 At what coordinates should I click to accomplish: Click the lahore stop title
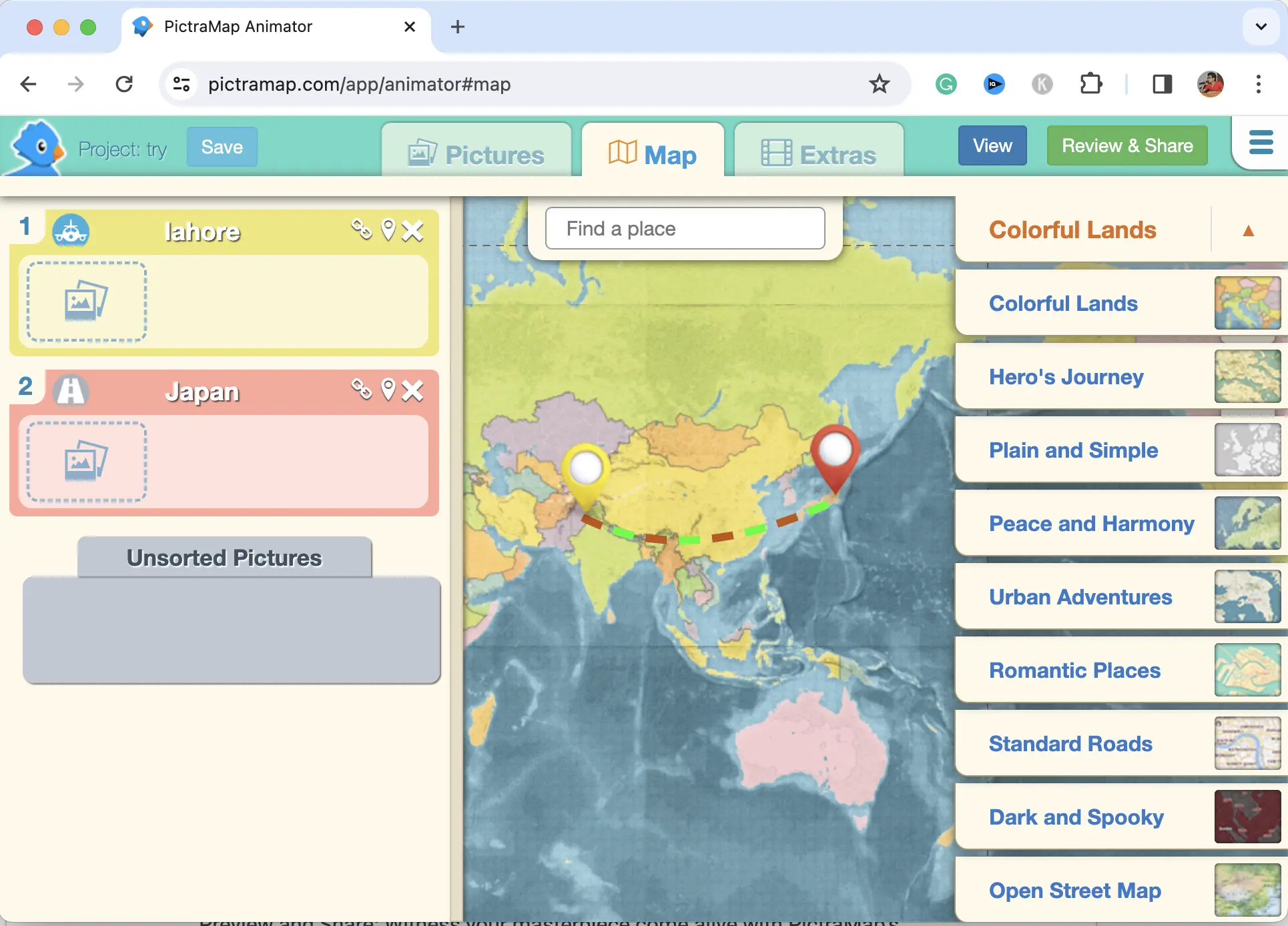202,232
